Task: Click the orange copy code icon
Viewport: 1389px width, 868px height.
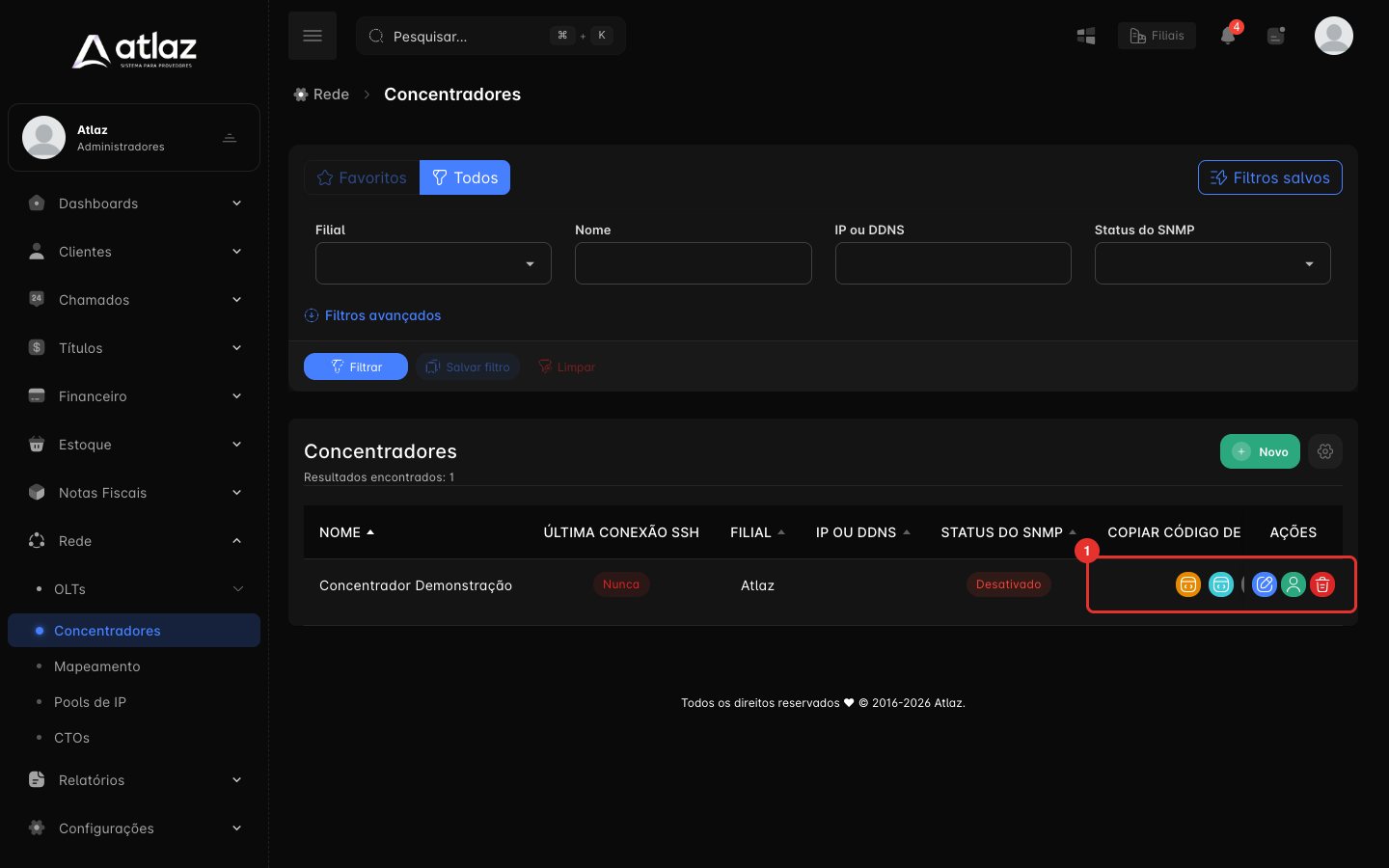Action: pos(1188,584)
